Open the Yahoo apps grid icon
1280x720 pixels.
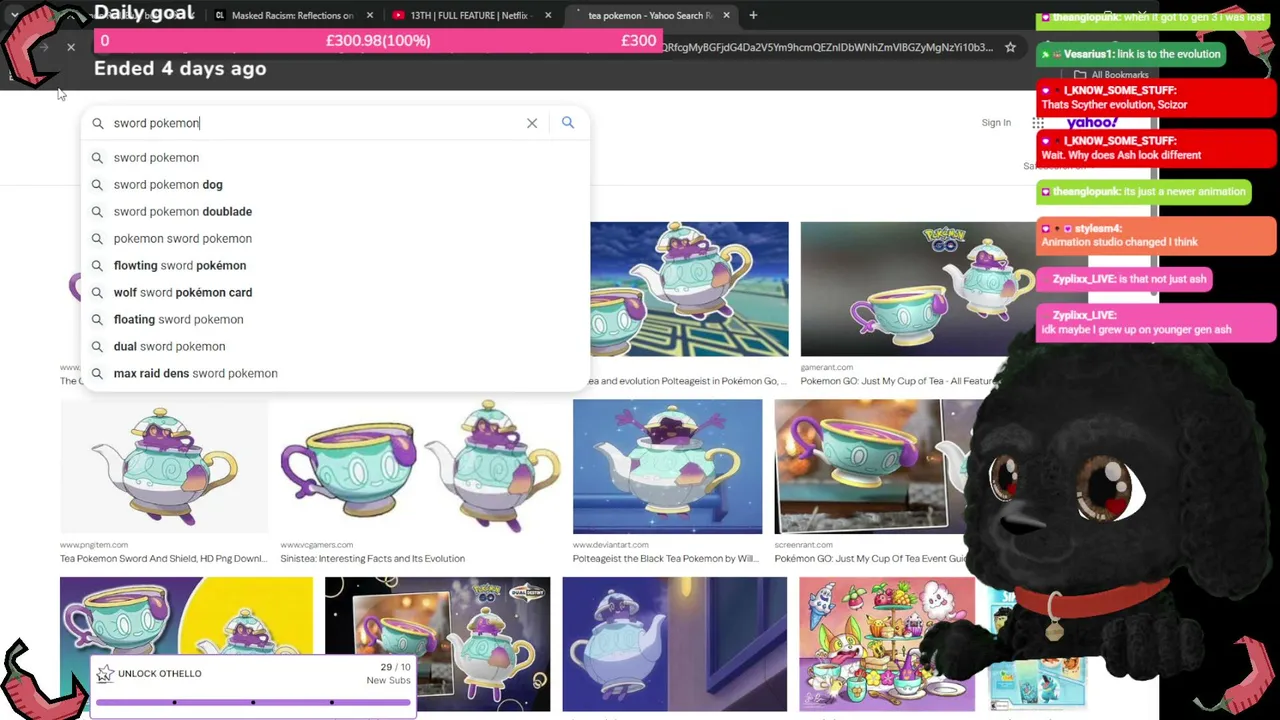1038,123
